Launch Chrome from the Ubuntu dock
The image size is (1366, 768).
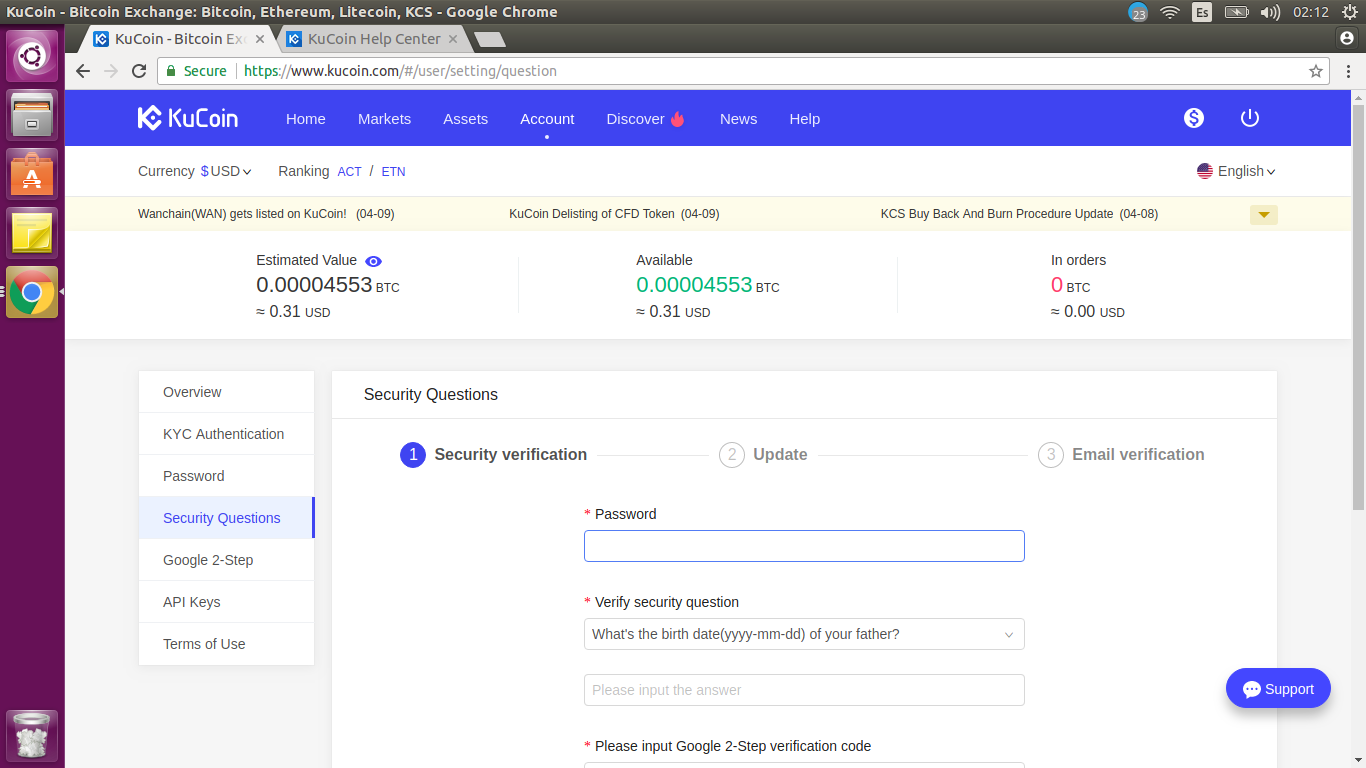[x=31, y=292]
